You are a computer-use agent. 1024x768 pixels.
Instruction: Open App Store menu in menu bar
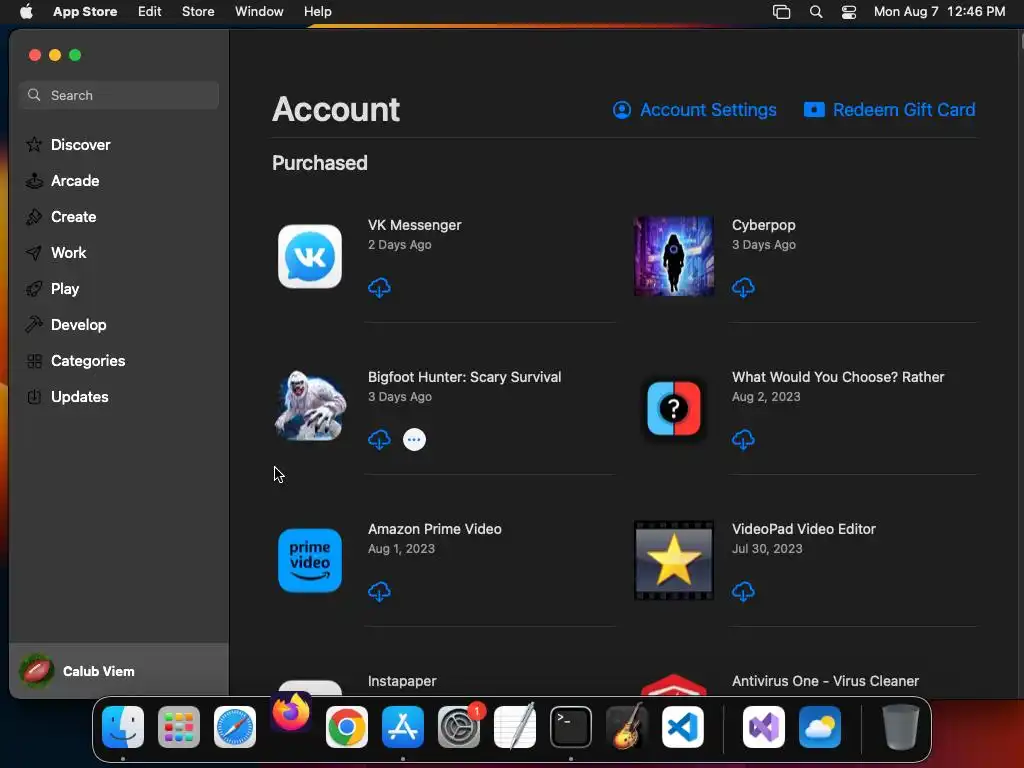(85, 12)
